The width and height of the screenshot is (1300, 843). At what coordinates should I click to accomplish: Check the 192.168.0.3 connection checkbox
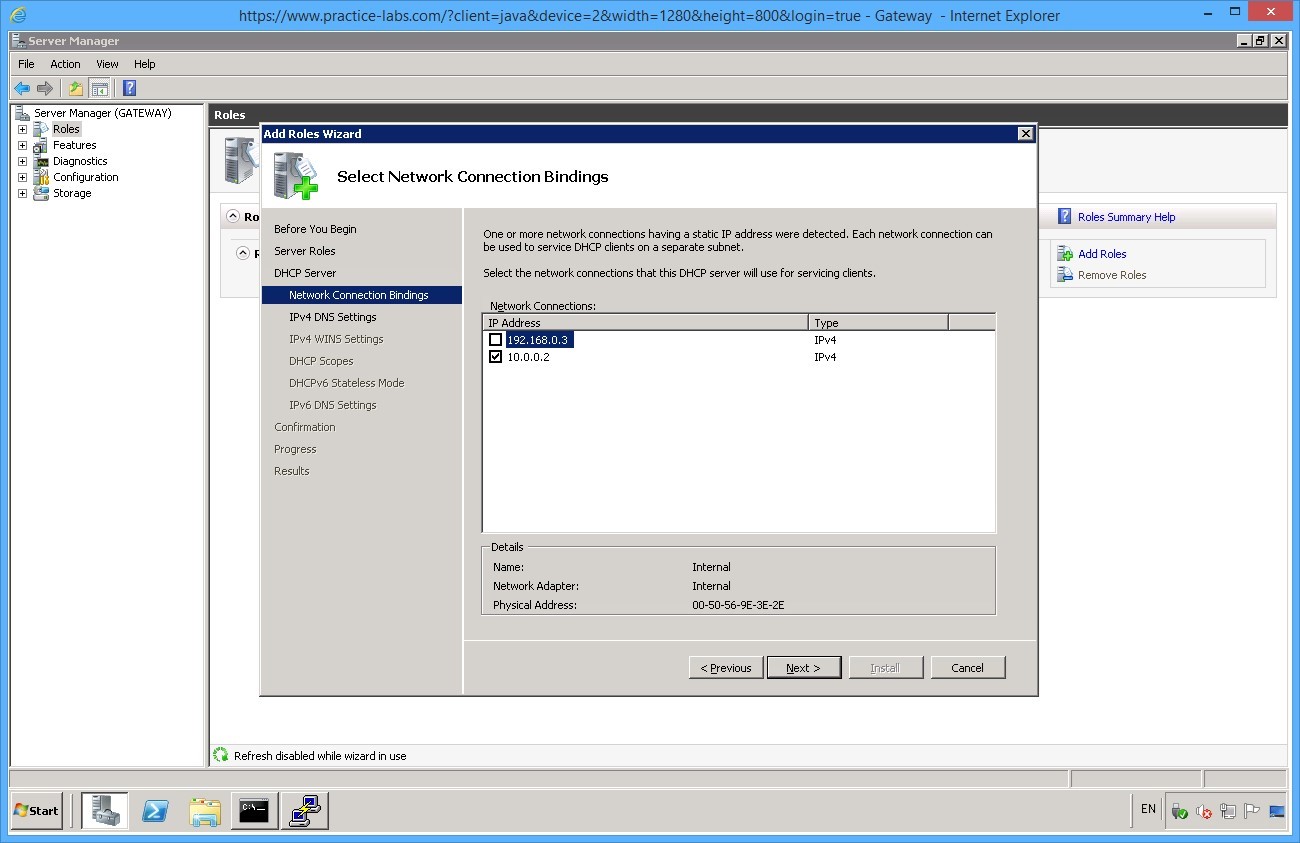click(495, 340)
